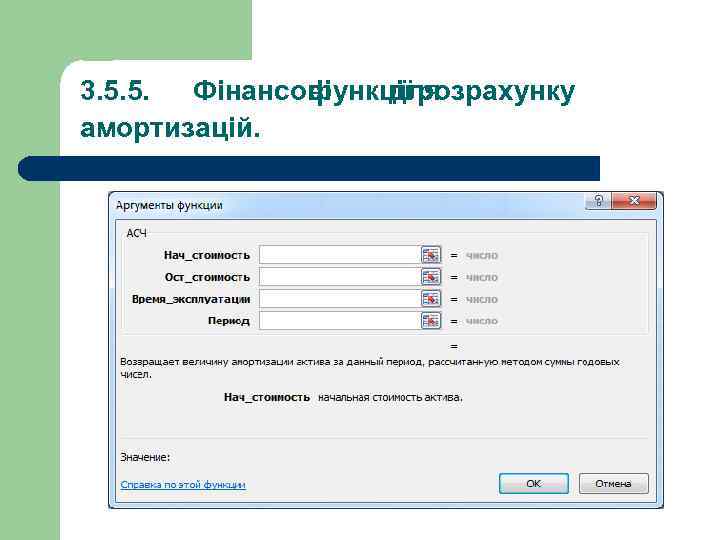Open dialog help question mark button
Screen dimensions: 720x540
(598, 201)
